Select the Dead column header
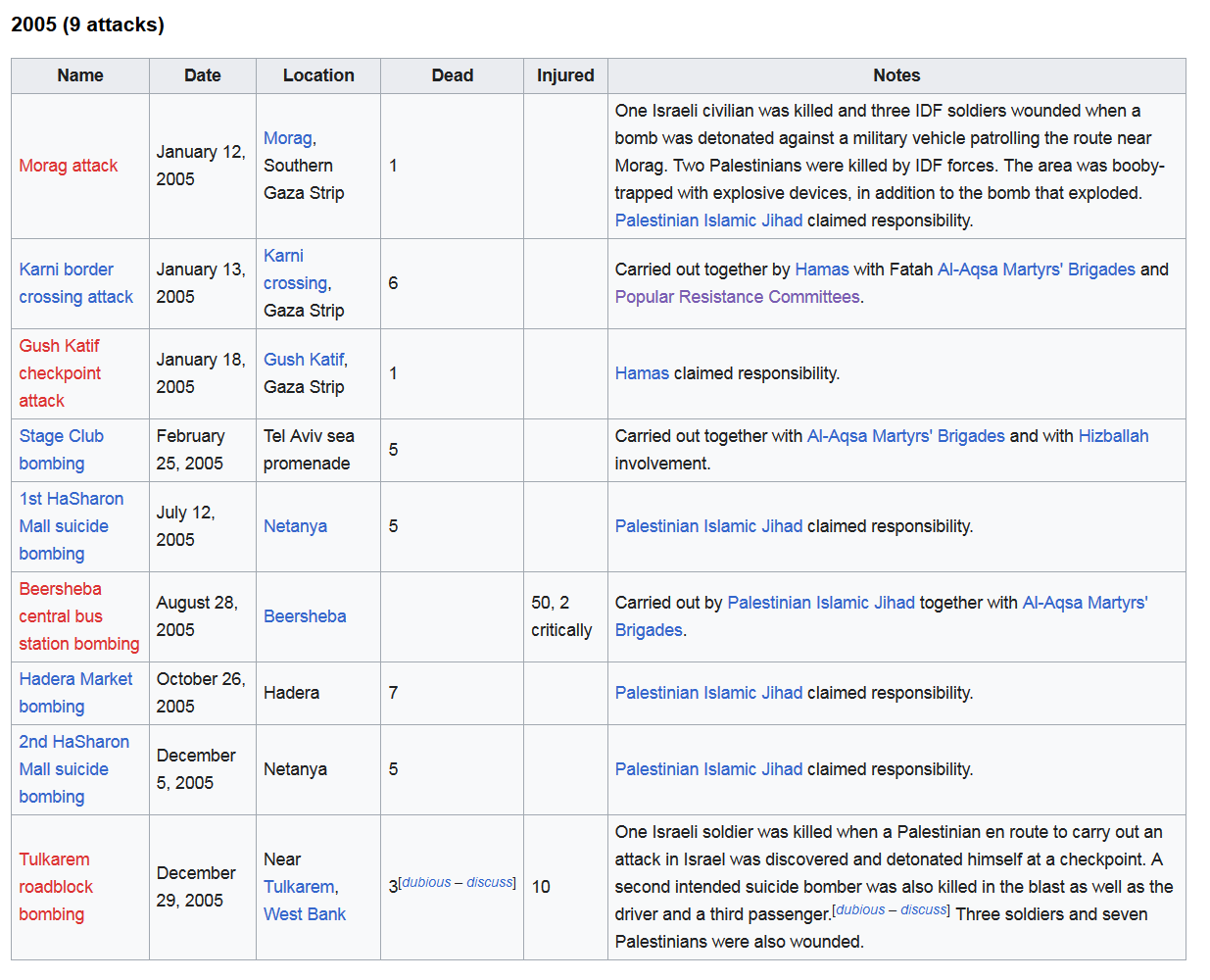 453,75
